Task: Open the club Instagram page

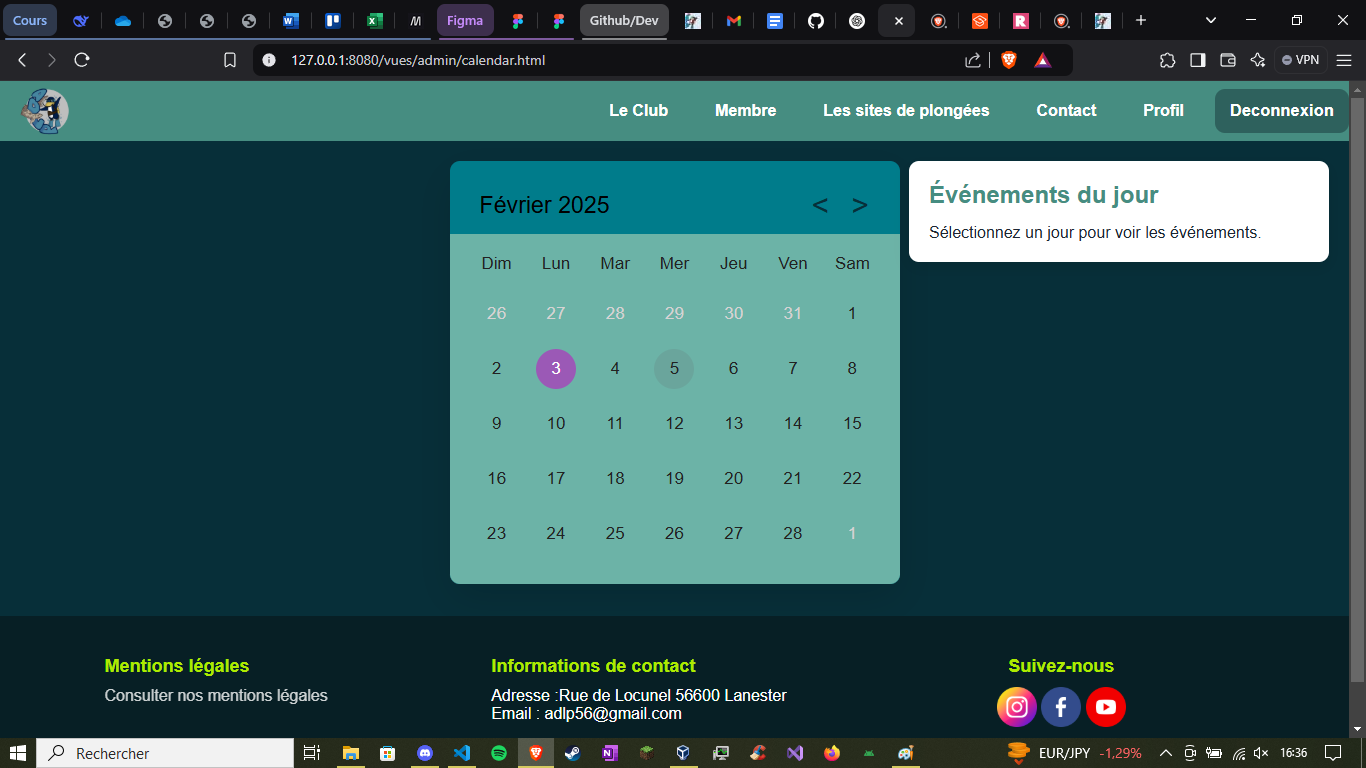Action: [x=1017, y=707]
